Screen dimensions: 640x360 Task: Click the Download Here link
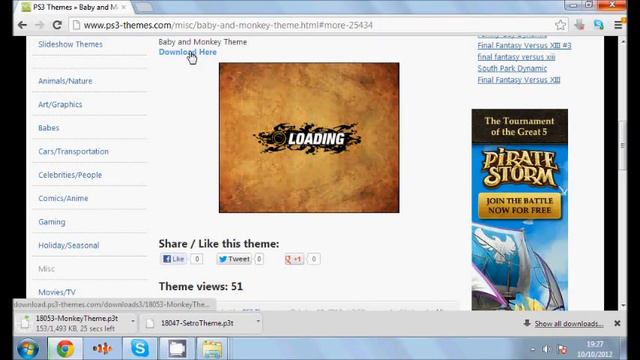coord(188,52)
